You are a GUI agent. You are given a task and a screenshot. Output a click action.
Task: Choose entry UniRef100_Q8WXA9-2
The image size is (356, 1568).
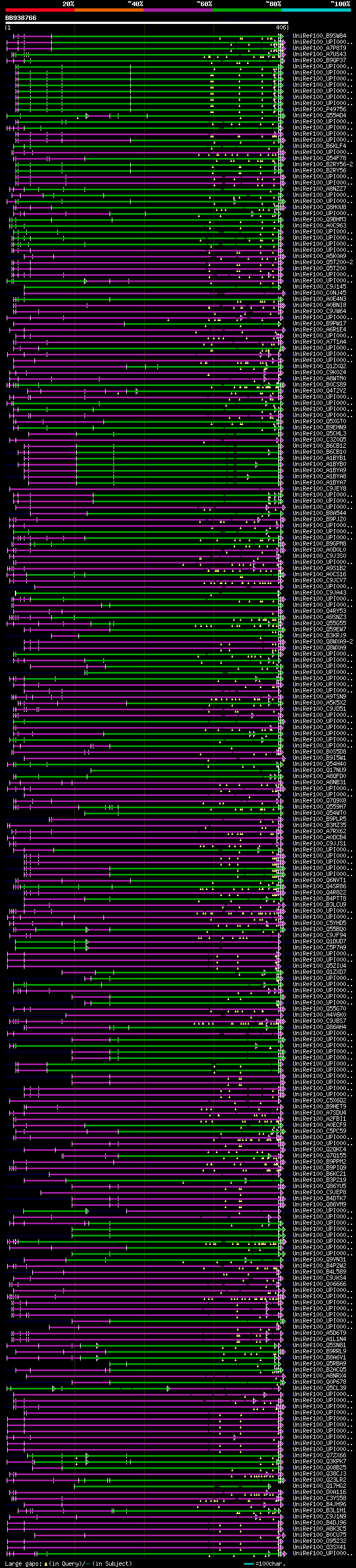323,641
